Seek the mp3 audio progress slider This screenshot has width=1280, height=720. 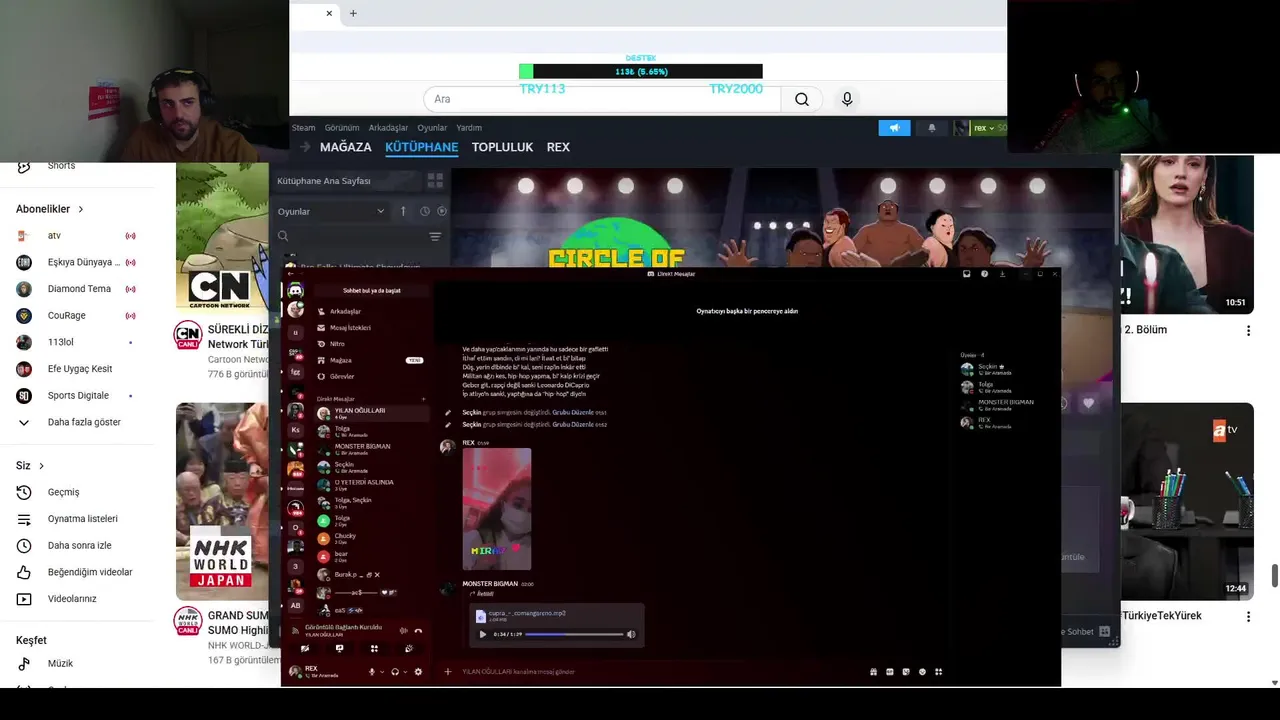pyautogui.click(x=574, y=634)
